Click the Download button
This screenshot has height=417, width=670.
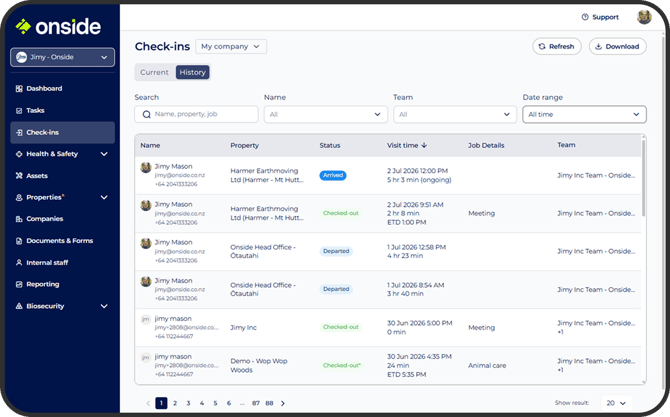pos(617,47)
